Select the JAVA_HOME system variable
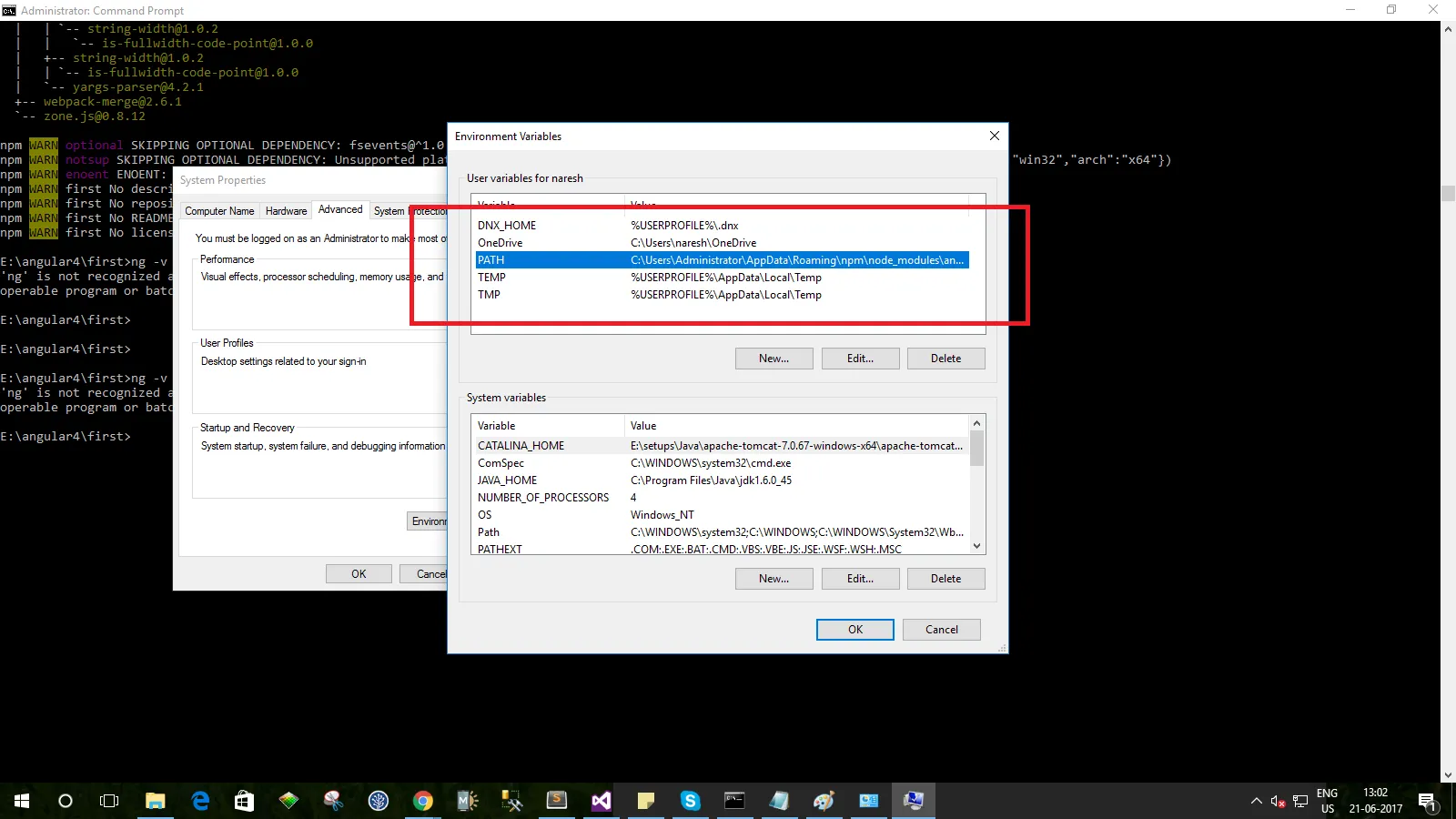 coord(721,480)
